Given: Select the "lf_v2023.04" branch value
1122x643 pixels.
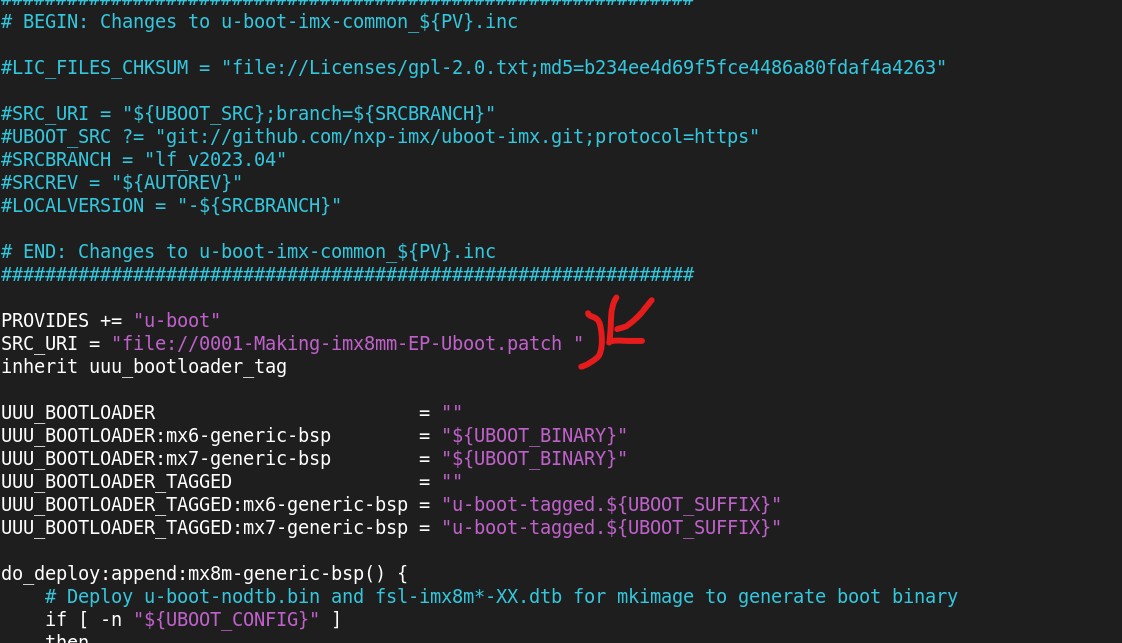Looking at the screenshot, I should [215, 159].
